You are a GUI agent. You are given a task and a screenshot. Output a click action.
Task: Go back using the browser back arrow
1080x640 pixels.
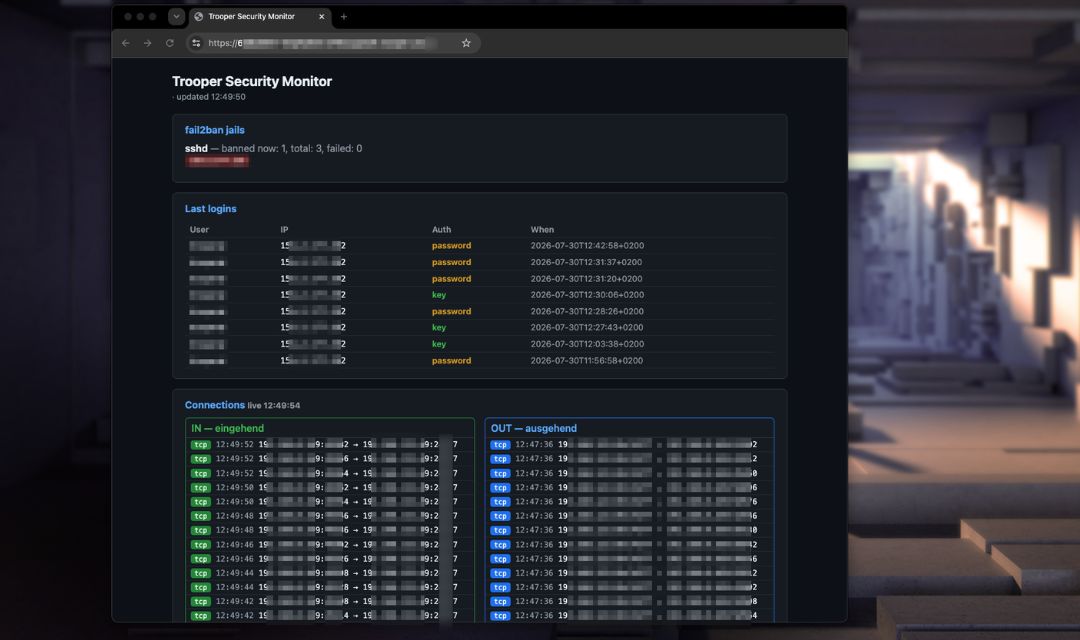coord(125,43)
